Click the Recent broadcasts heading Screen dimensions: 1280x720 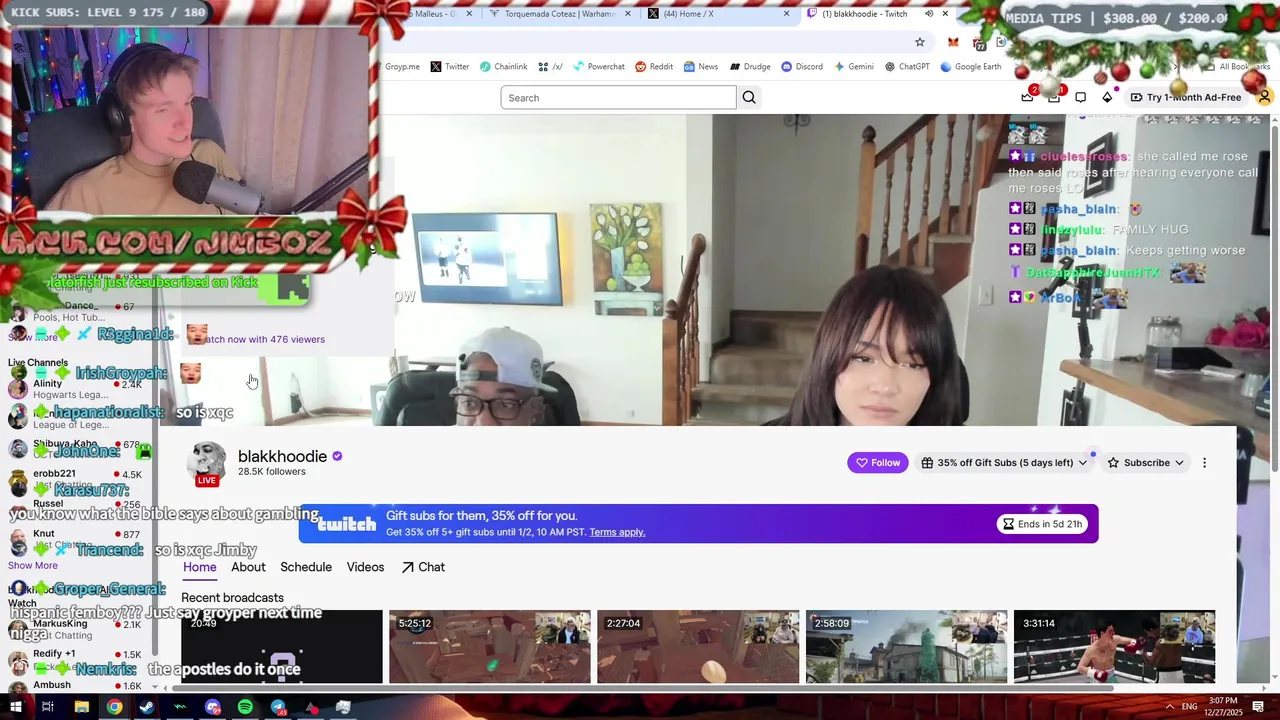(x=233, y=598)
